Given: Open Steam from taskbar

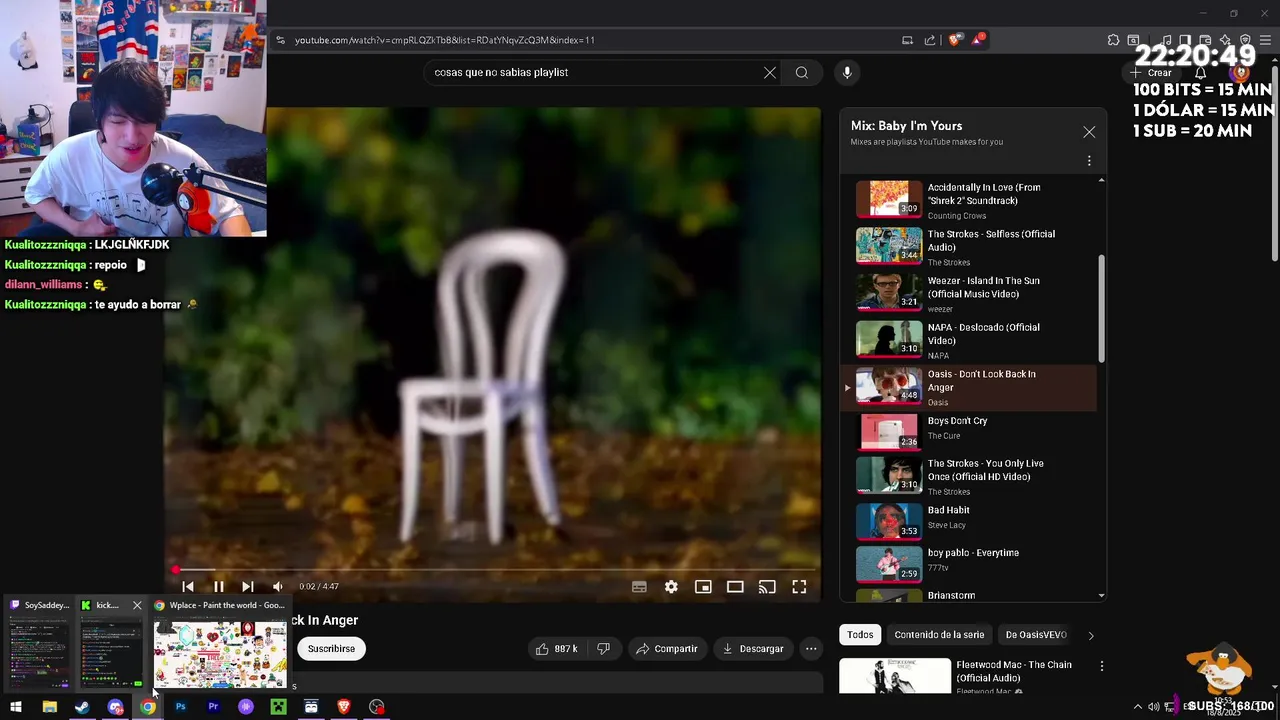Looking at the screenshot, I should pos(82,707).
